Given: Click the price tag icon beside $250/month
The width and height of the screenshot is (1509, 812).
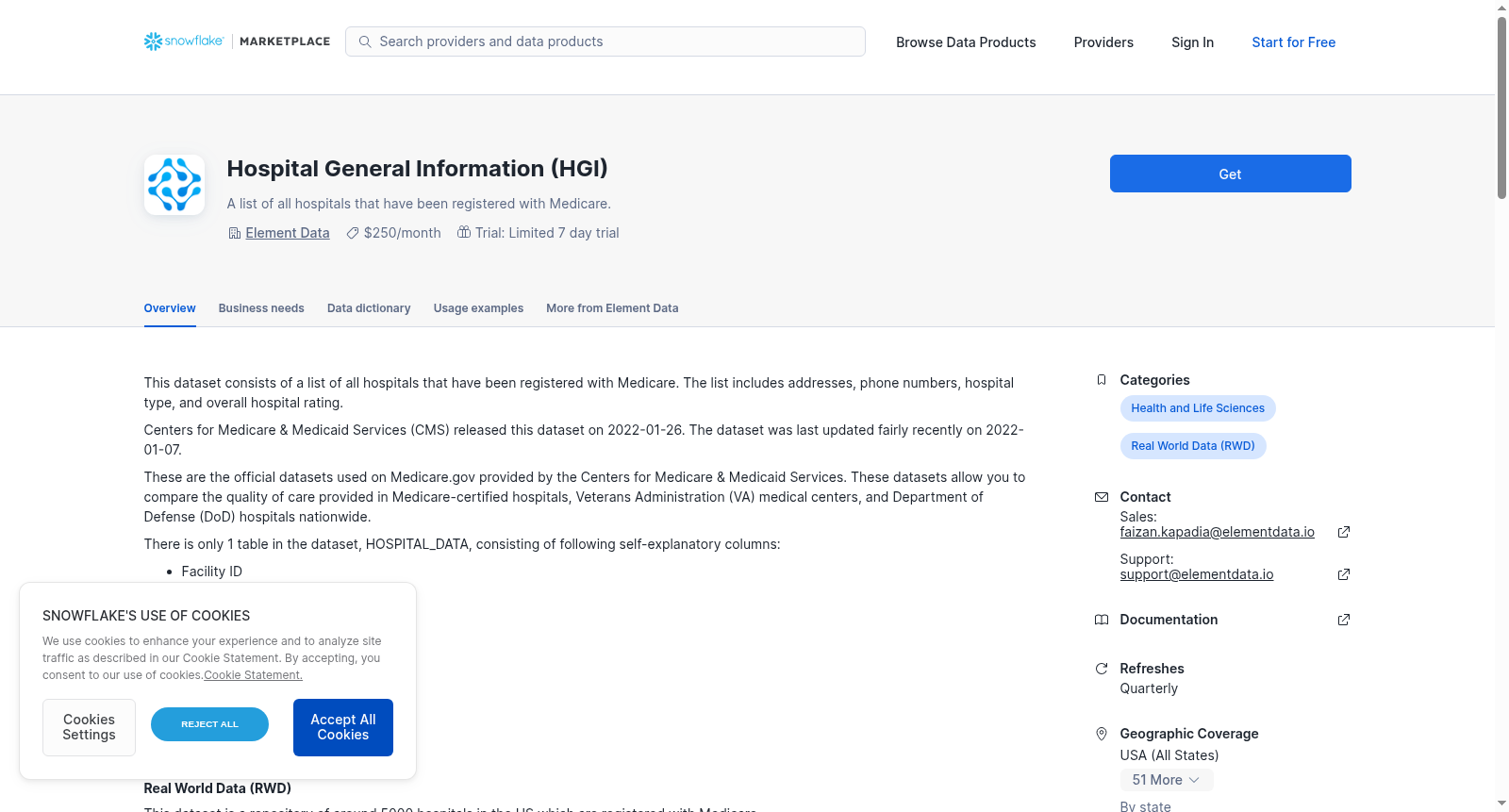Looking at the screenshot, I should point(353,233).
